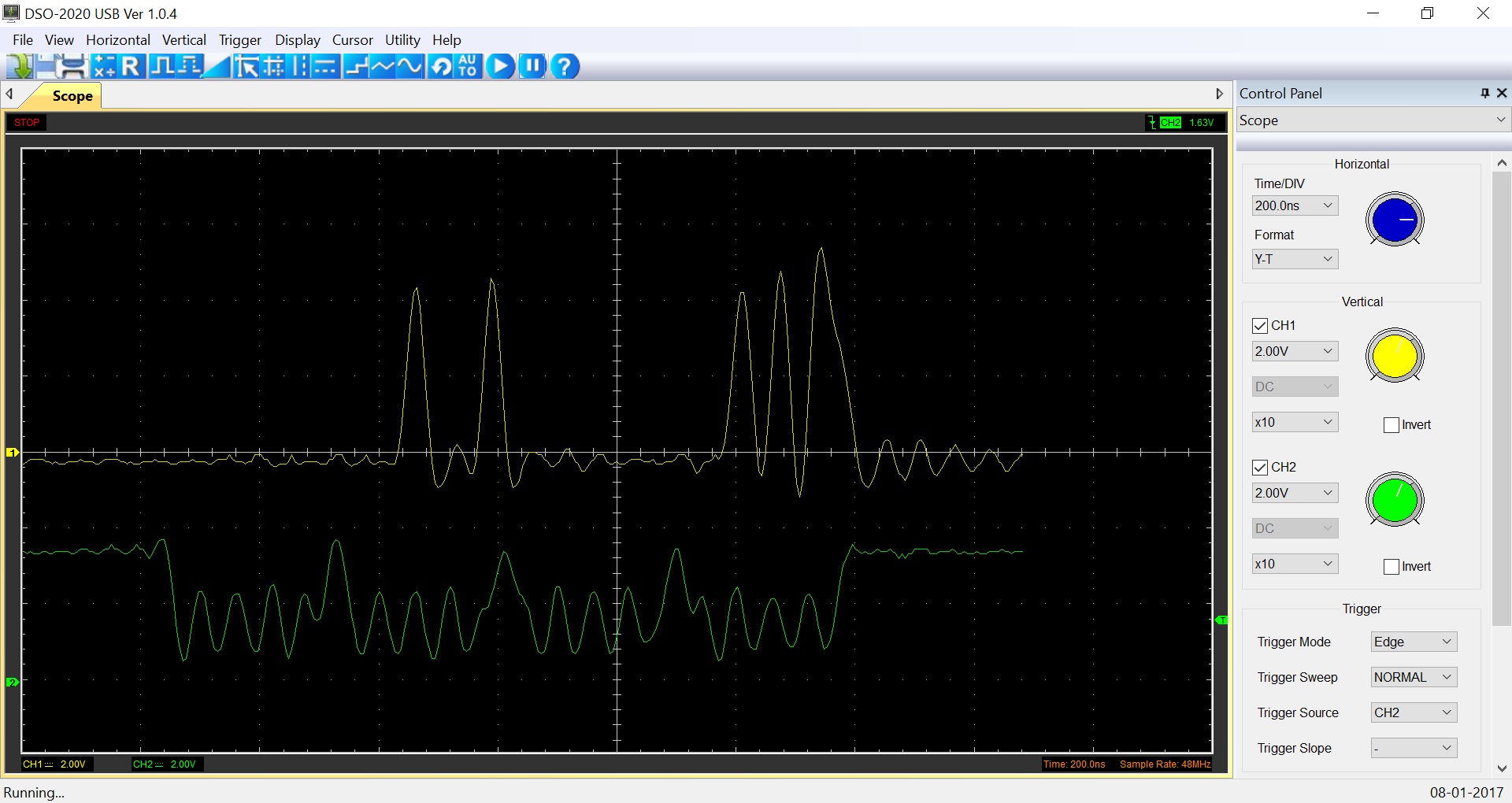Image resolution: width=1512 pixels, height=803 pixels.
Task: Click the reference waveform R icon
Action: pos(131,67)
